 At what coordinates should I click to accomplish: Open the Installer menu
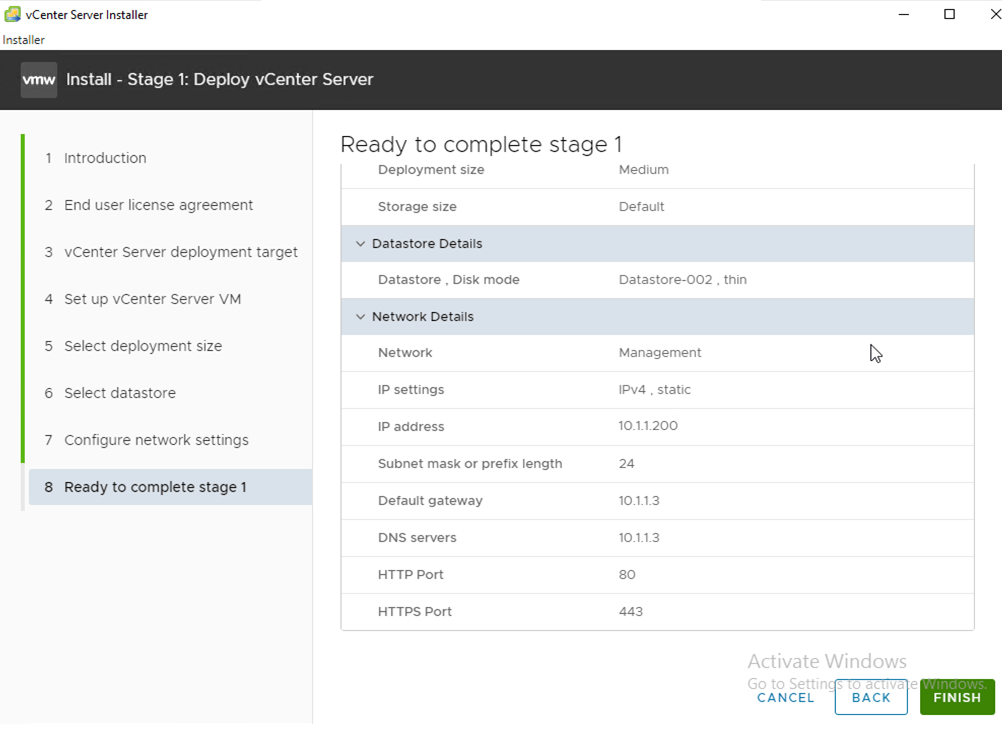pyautogui.click(x=23, y=40)
